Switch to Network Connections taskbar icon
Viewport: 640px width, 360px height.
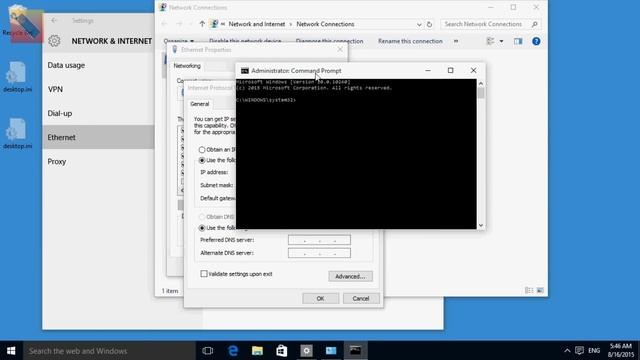331,351
